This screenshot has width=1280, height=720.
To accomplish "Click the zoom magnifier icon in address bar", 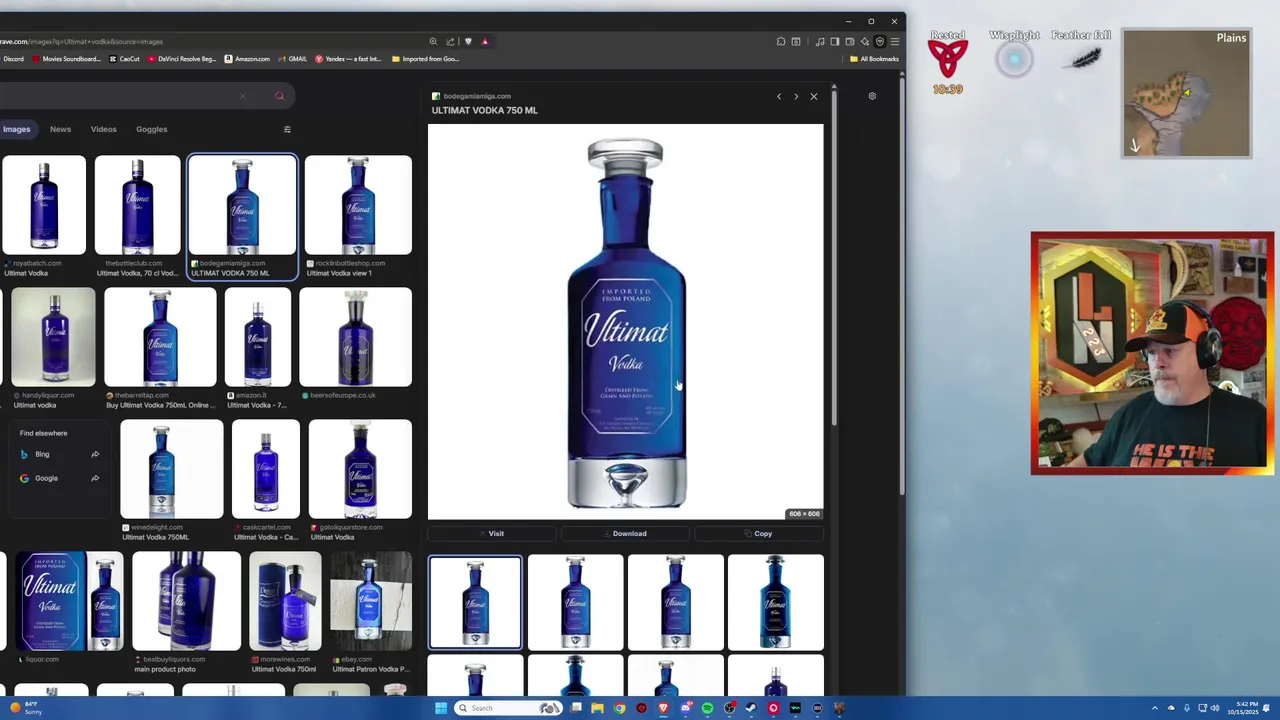I will pos(433,41).
